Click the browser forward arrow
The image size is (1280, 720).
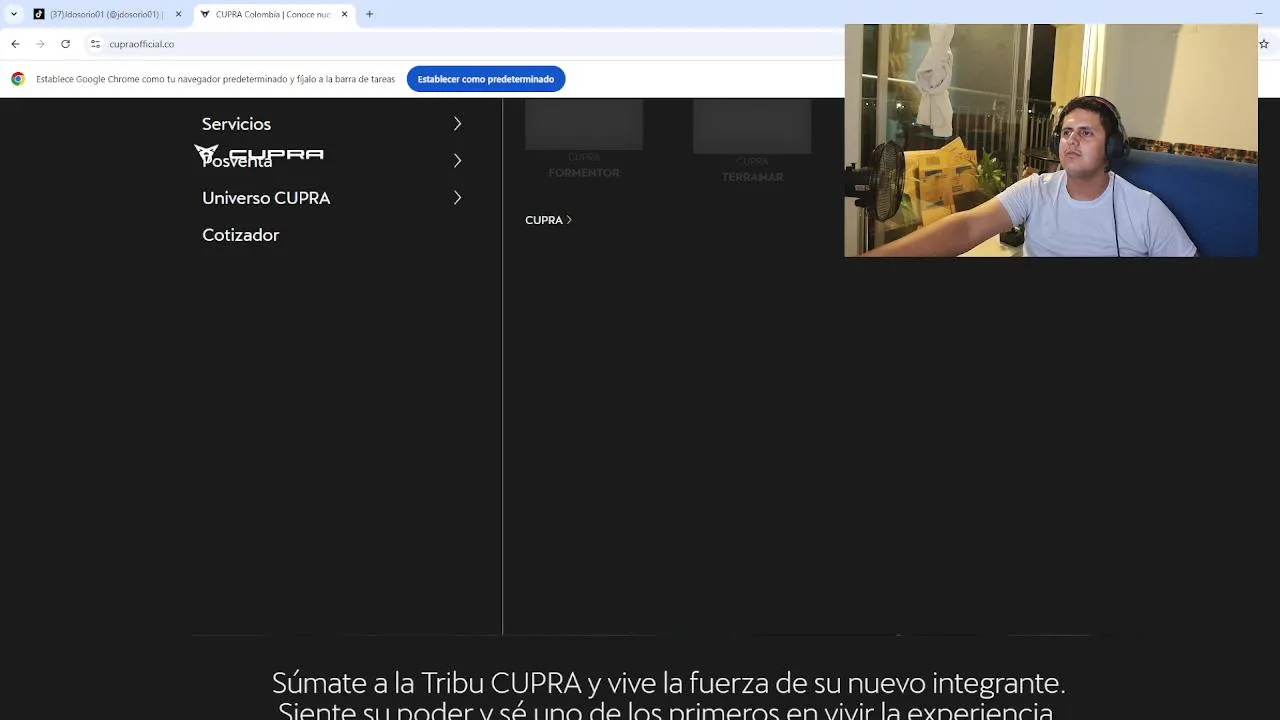tap(40, 44)
